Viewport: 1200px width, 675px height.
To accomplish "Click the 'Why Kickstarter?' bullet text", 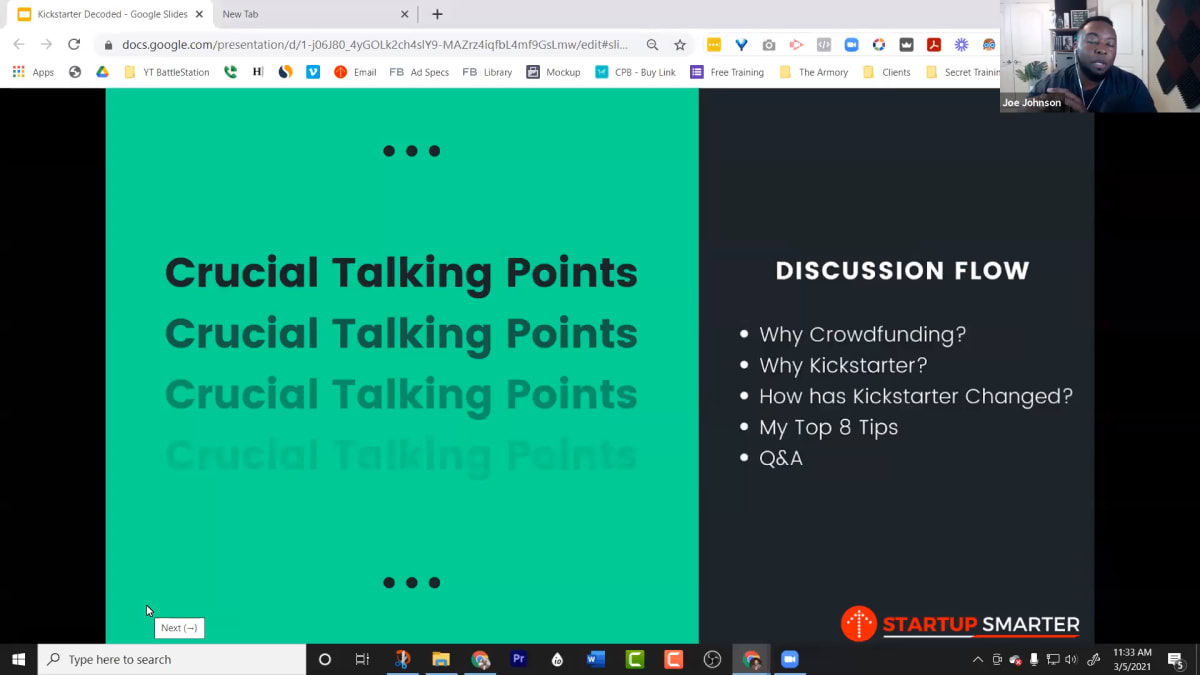I will coord(843,365).
